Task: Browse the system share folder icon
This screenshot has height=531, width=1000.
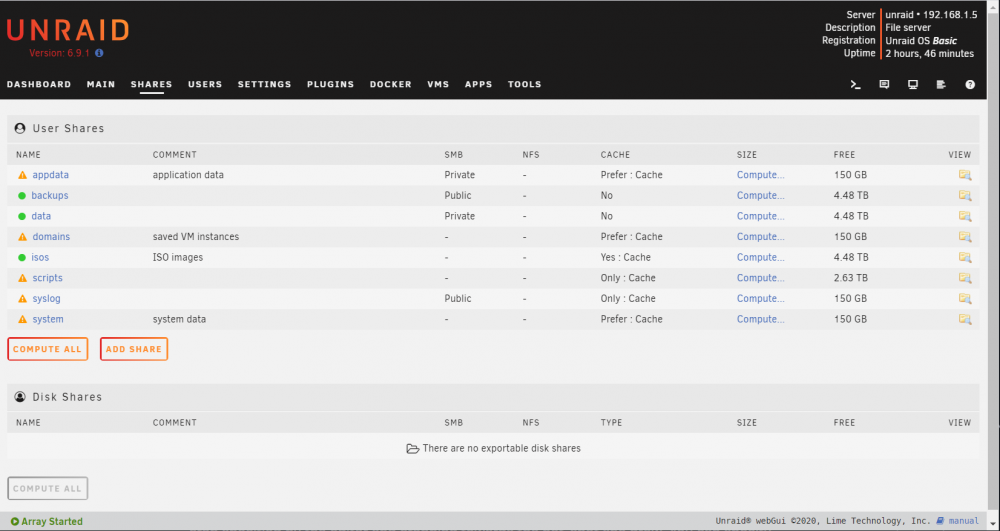Action: (x=965, y=319)
